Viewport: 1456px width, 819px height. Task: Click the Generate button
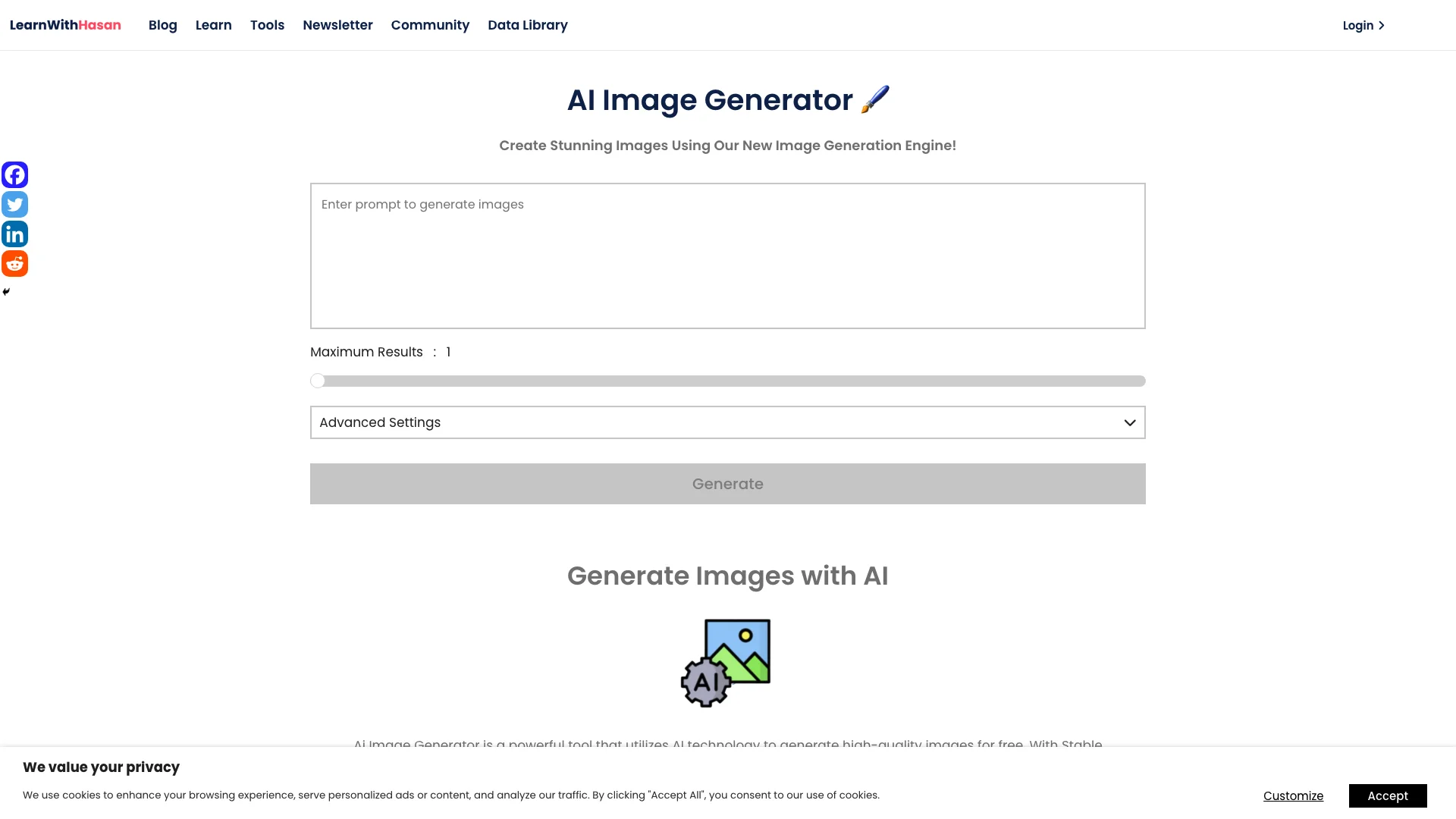[728, 484]
